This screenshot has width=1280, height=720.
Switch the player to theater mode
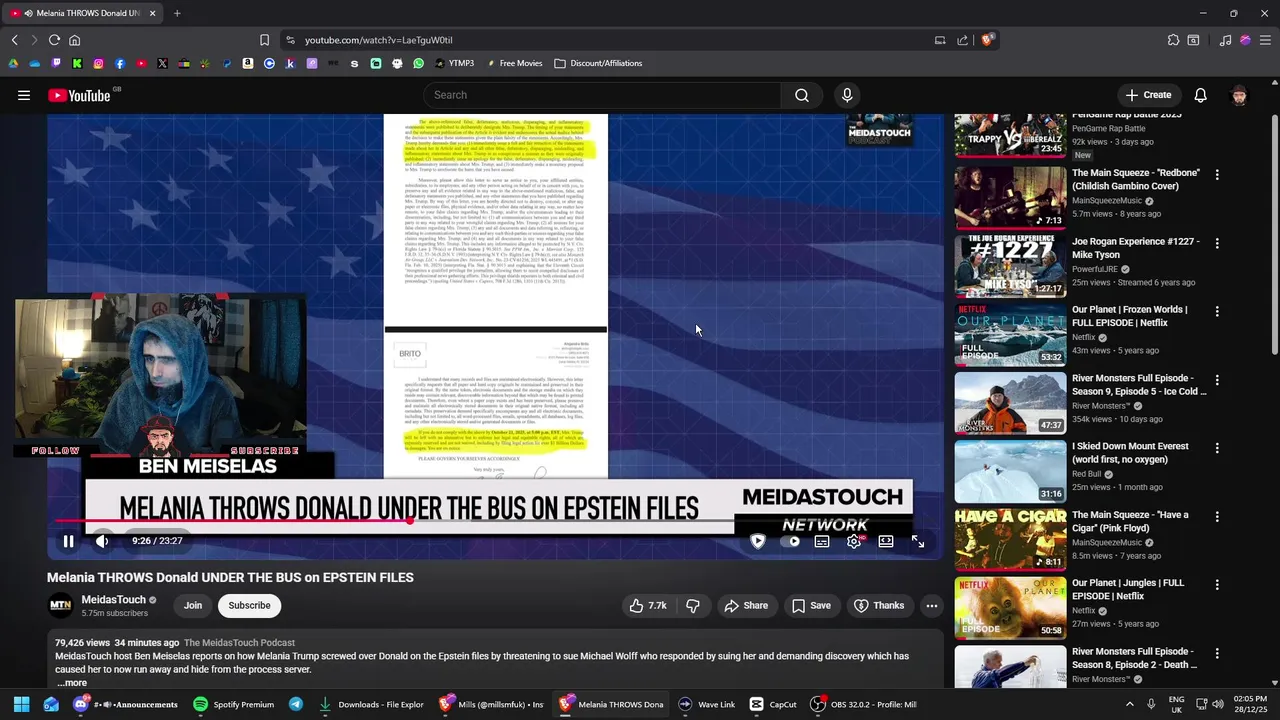886,541
